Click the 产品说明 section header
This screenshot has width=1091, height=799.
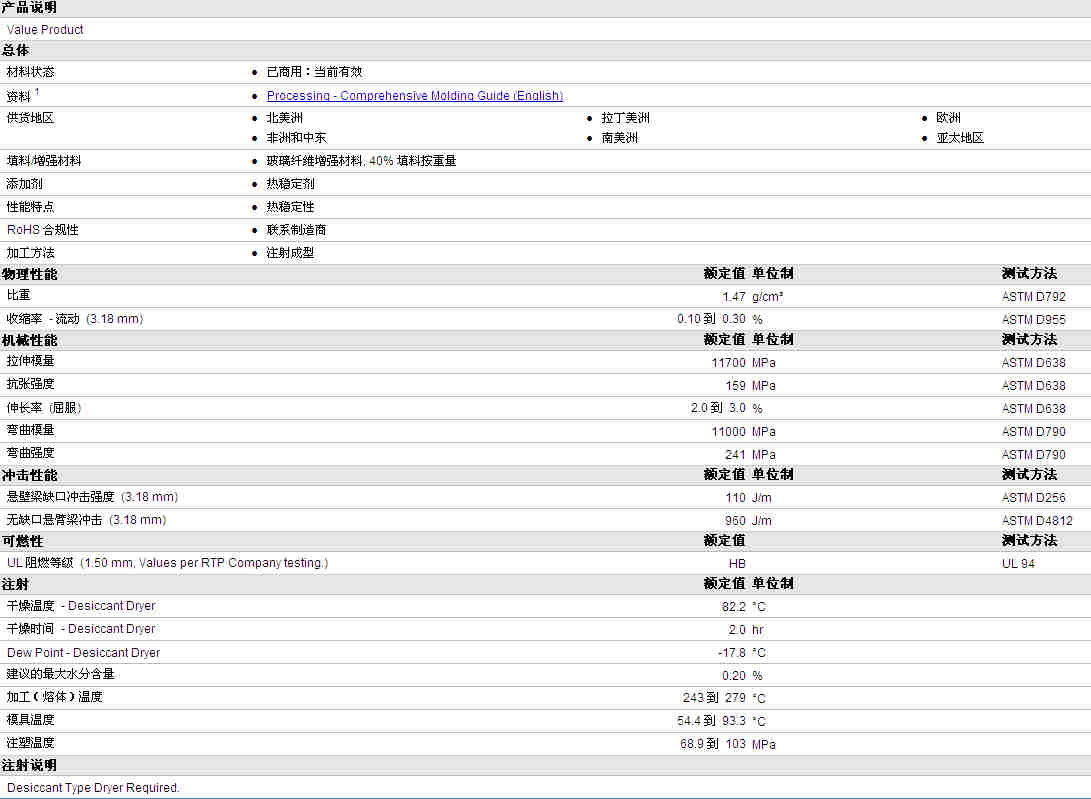[x=30, y=8]
